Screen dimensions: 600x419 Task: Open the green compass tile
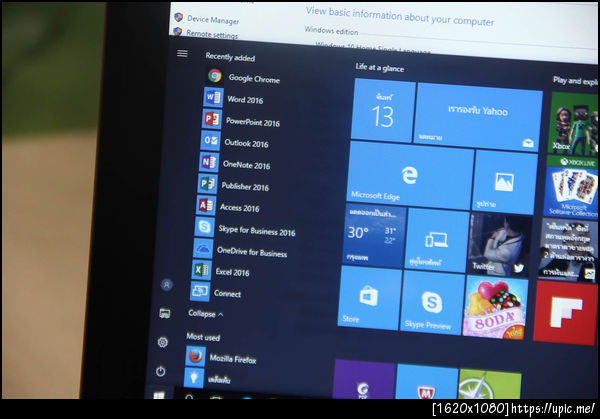489,384
